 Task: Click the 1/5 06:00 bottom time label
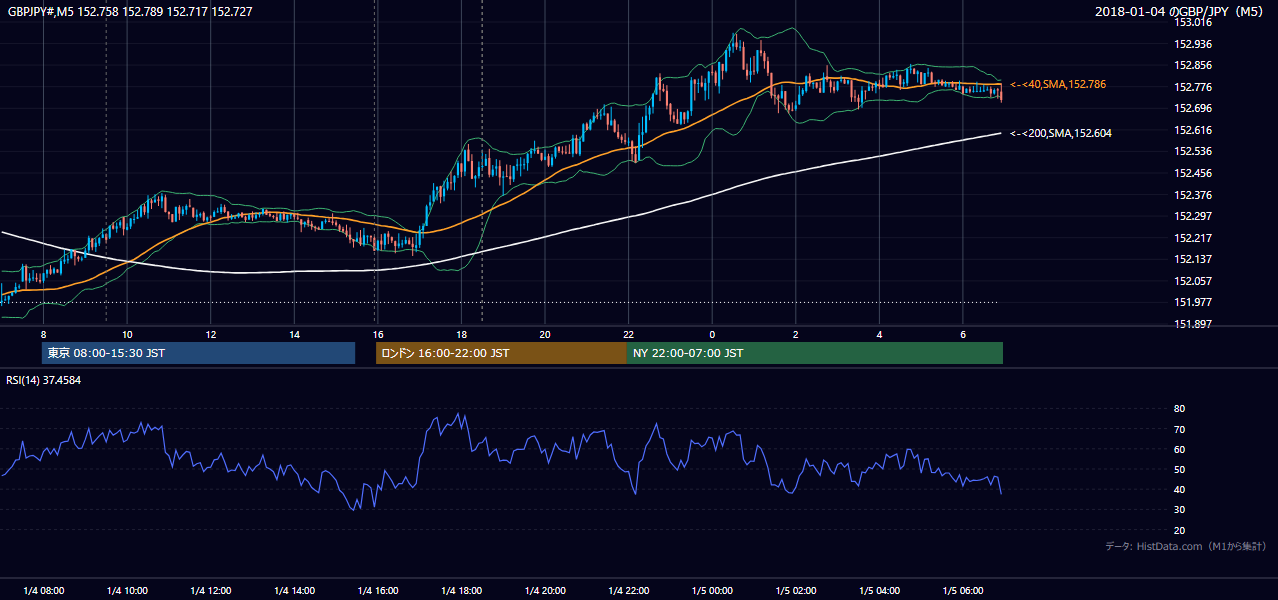pos(962,591)
